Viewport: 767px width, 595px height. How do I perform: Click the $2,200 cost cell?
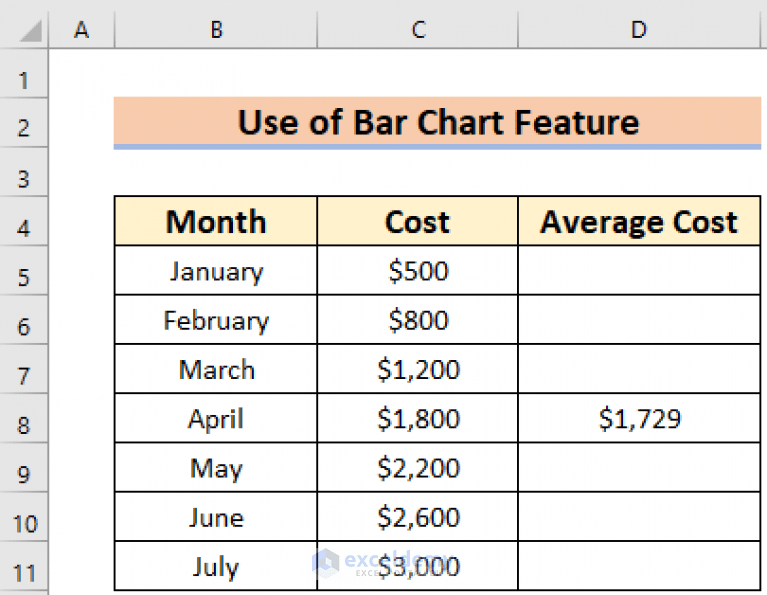tap(418, 468)
